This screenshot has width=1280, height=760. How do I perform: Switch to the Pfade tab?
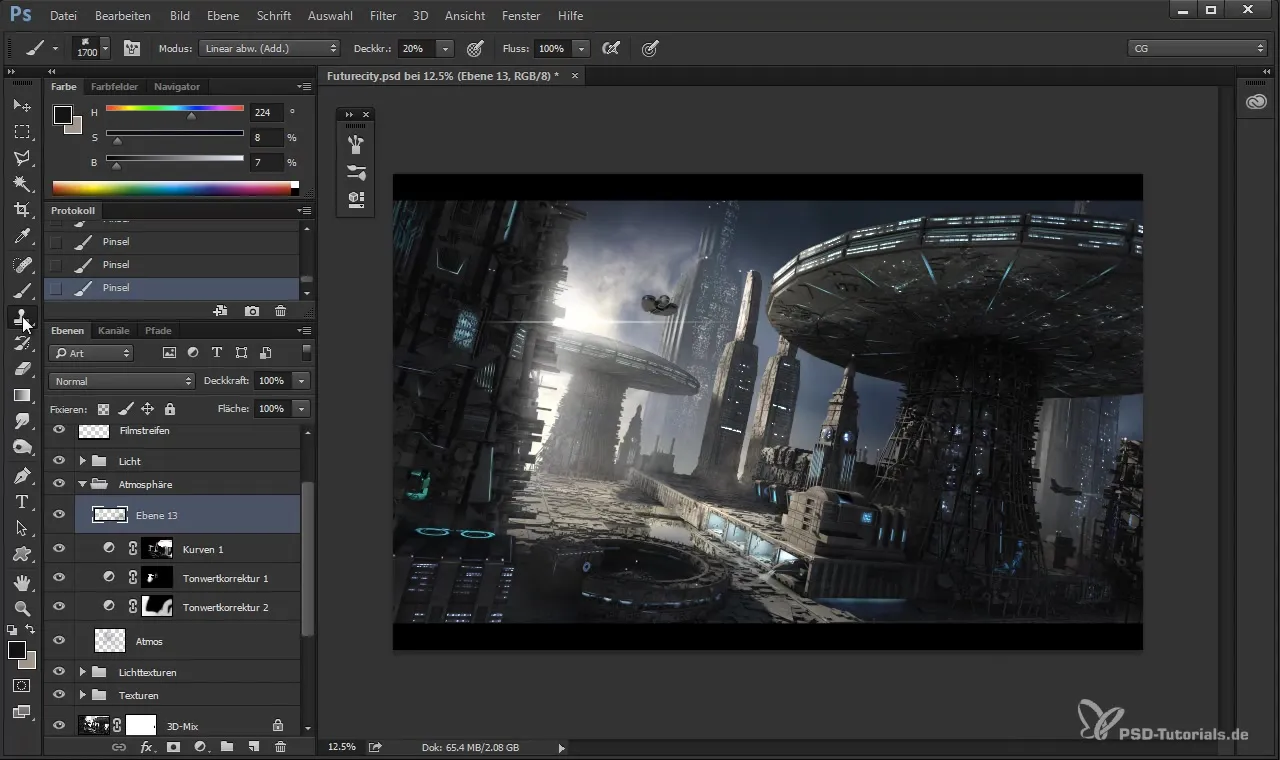(158, 330)
